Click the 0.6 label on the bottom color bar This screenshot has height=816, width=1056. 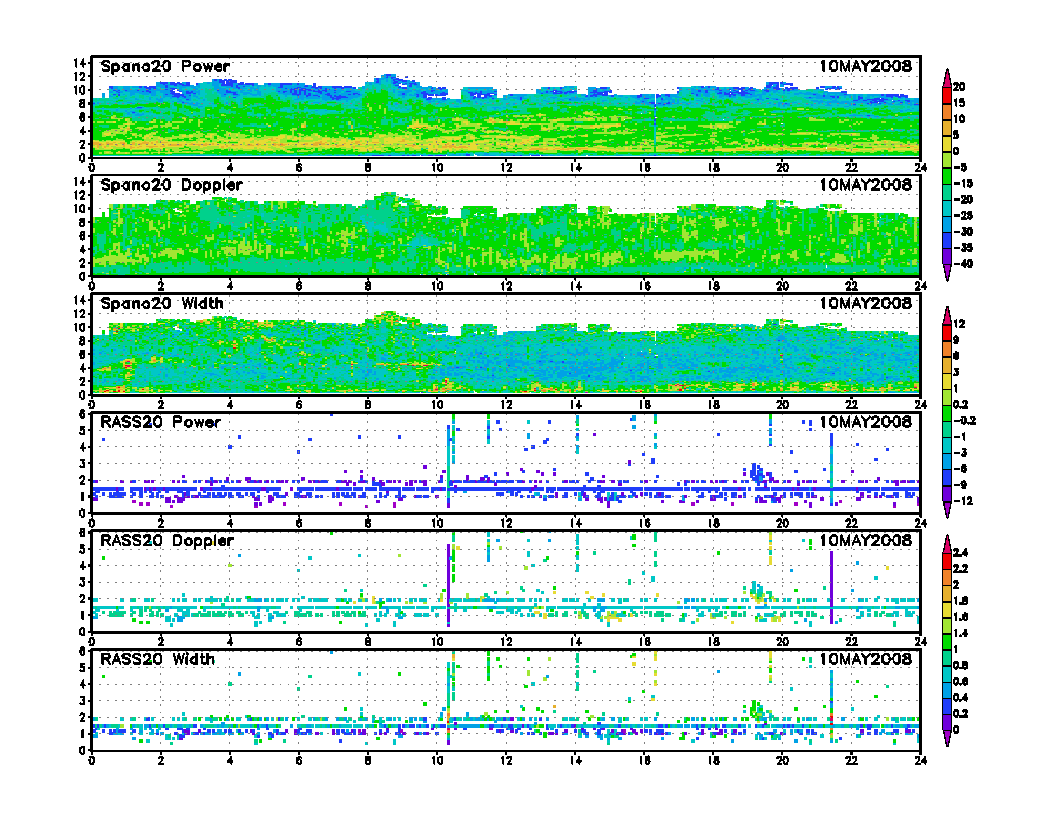coord(961,682)
